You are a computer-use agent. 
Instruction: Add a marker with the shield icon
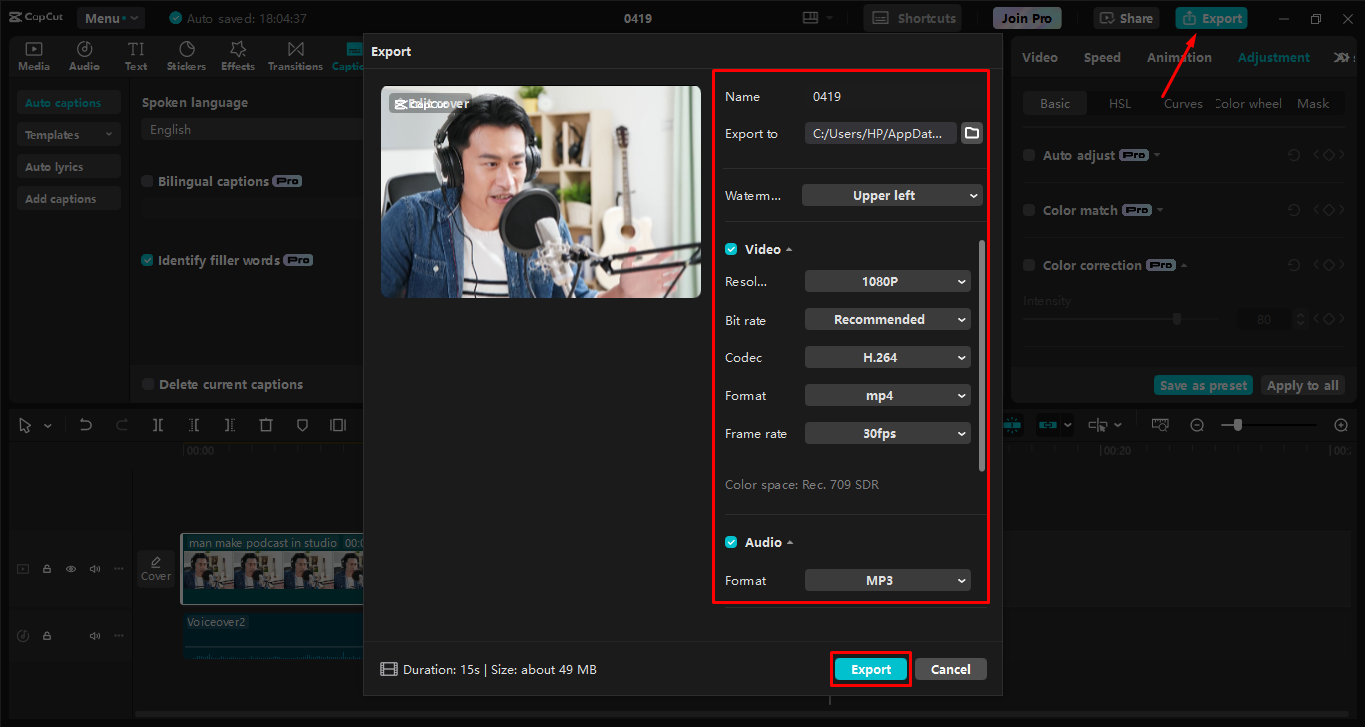coord(302,425)
